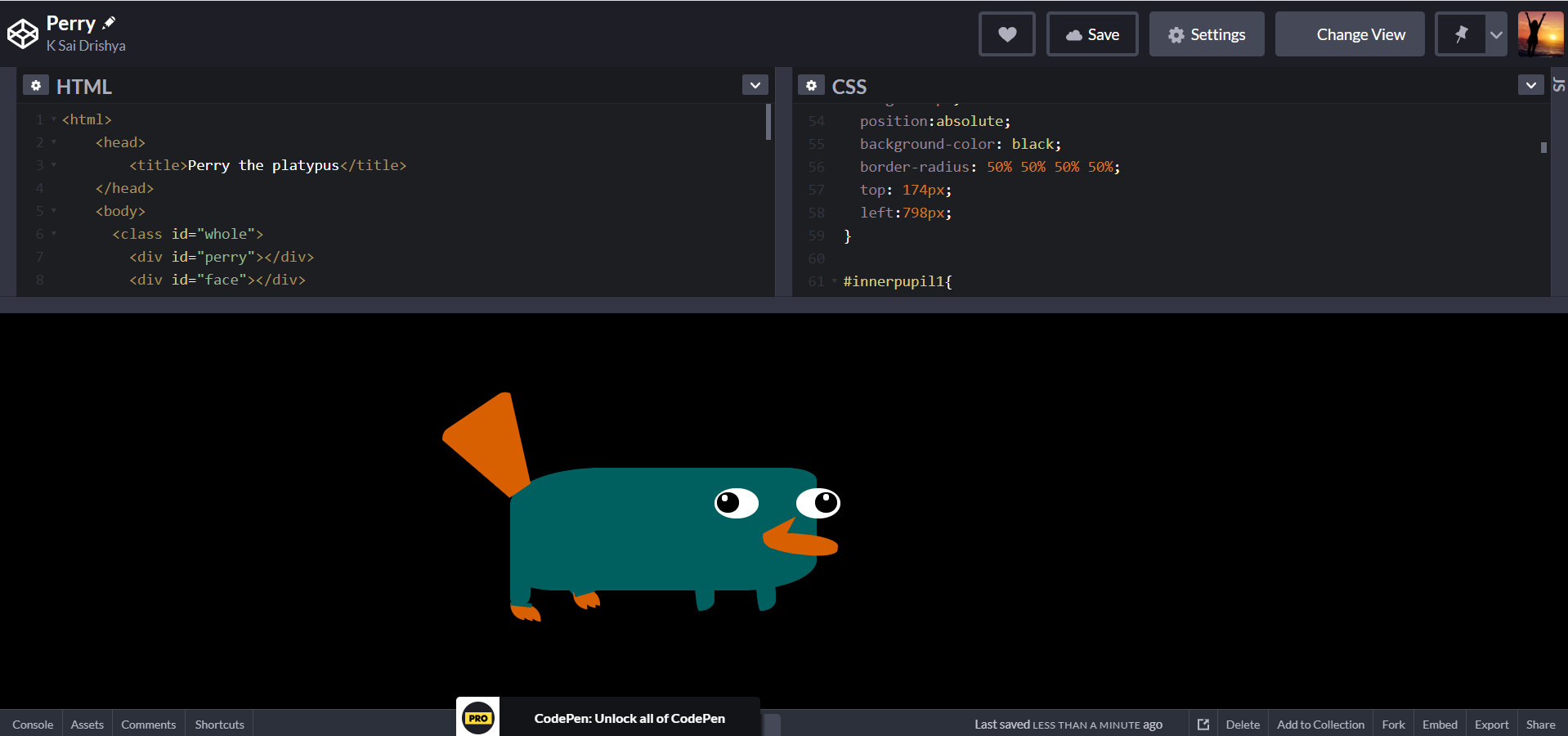Open the CSS editor dropdown chevron
The width and height of the screenshot is (1568, 736).
coord(1530,84)
